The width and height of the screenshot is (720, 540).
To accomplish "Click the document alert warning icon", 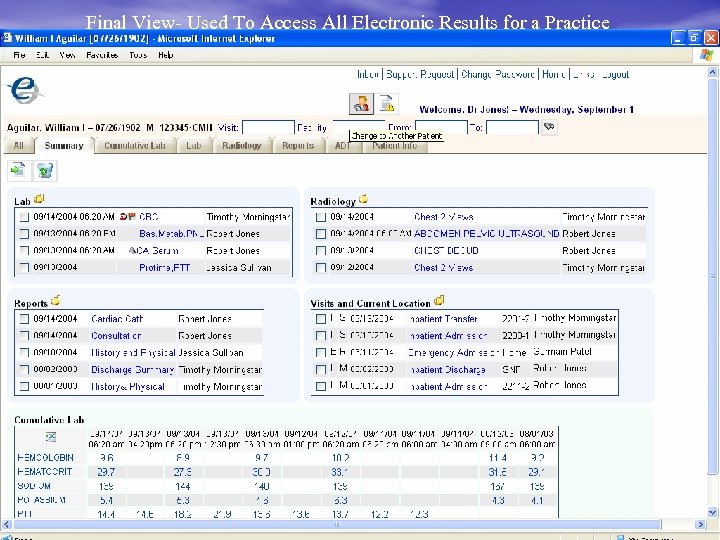I will [387, 104].
